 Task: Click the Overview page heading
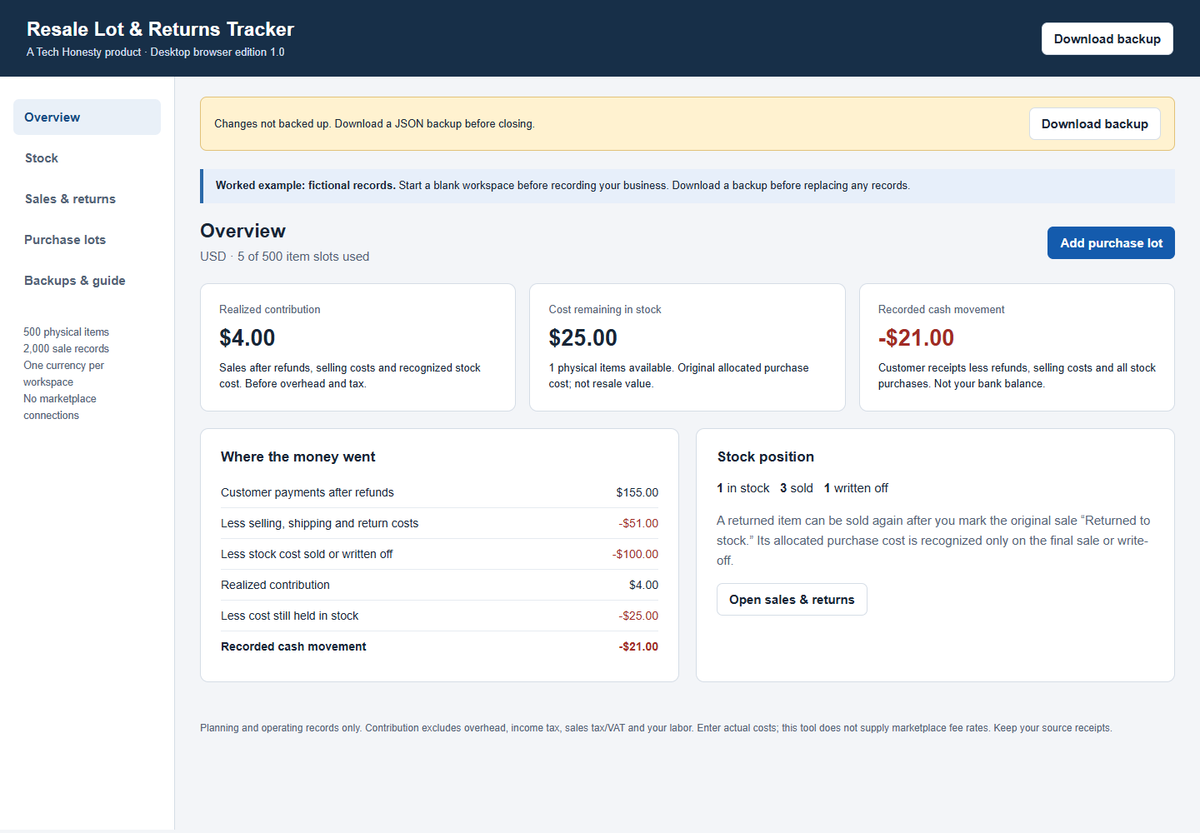243,231
